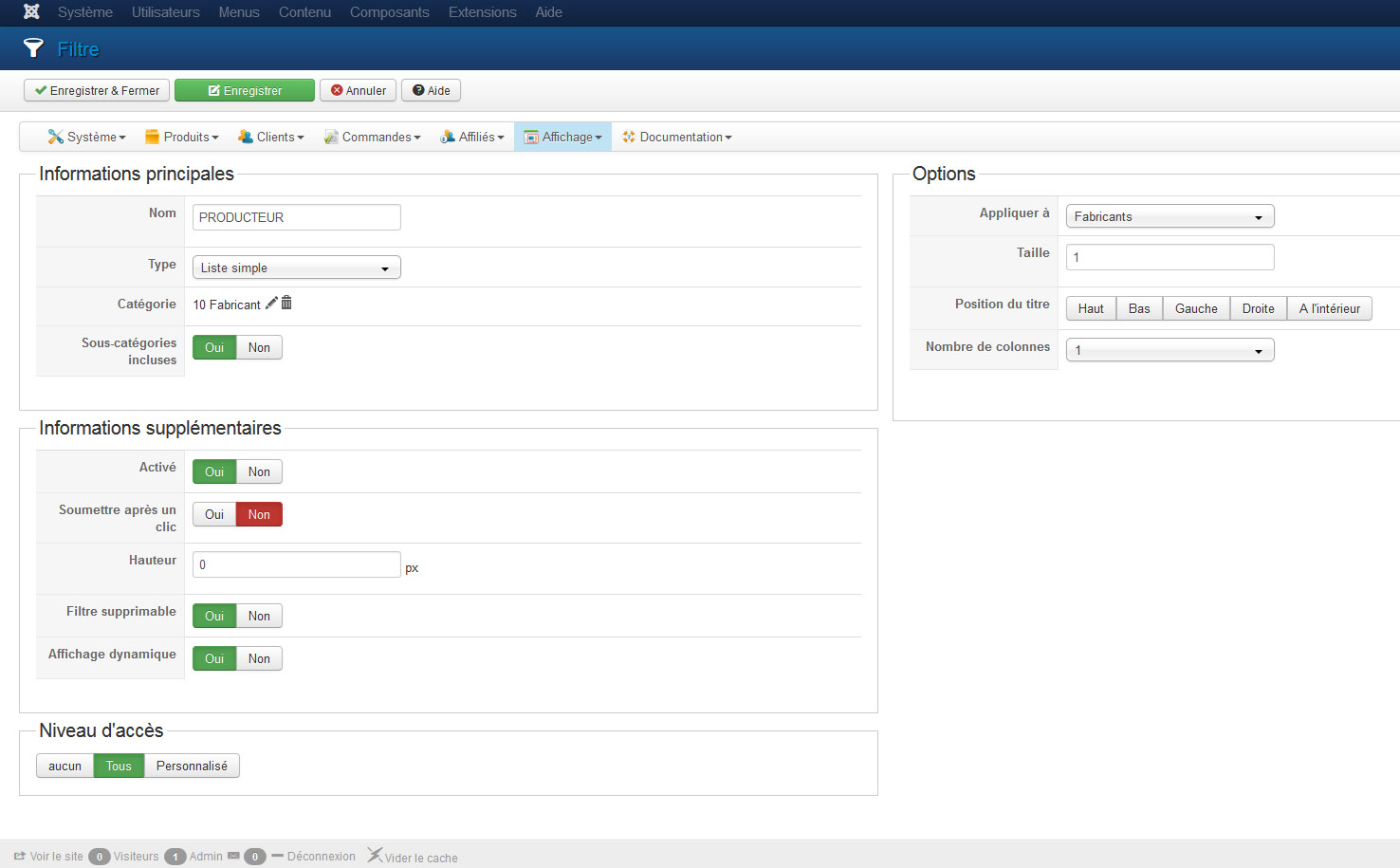The image size is (1400, 868).
Task: Set title position to Haut
Action: [x=1091, y=308]
